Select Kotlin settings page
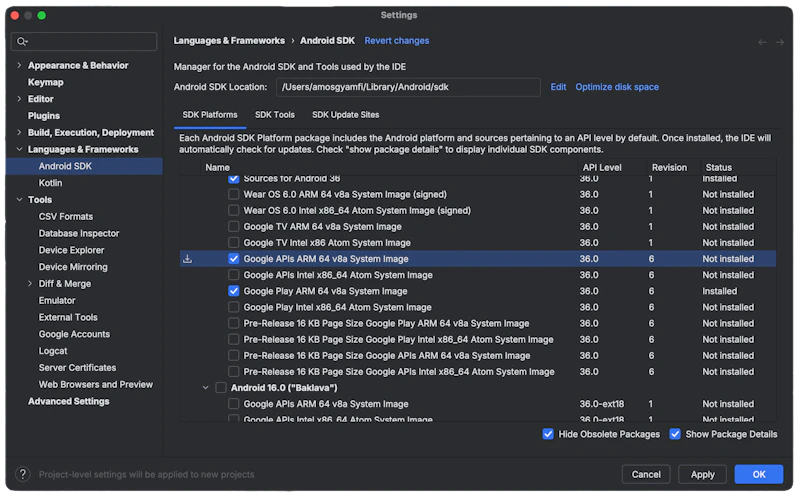800x497 pixels. pos(51,183)
